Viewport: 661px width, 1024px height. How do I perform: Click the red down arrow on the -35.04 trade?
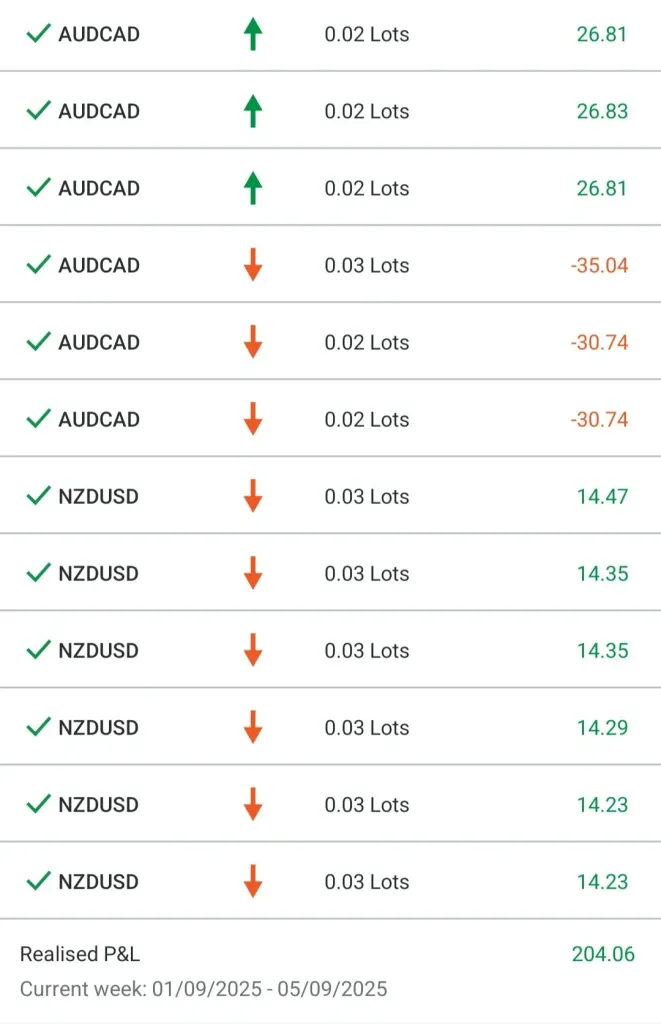[253, 265]
